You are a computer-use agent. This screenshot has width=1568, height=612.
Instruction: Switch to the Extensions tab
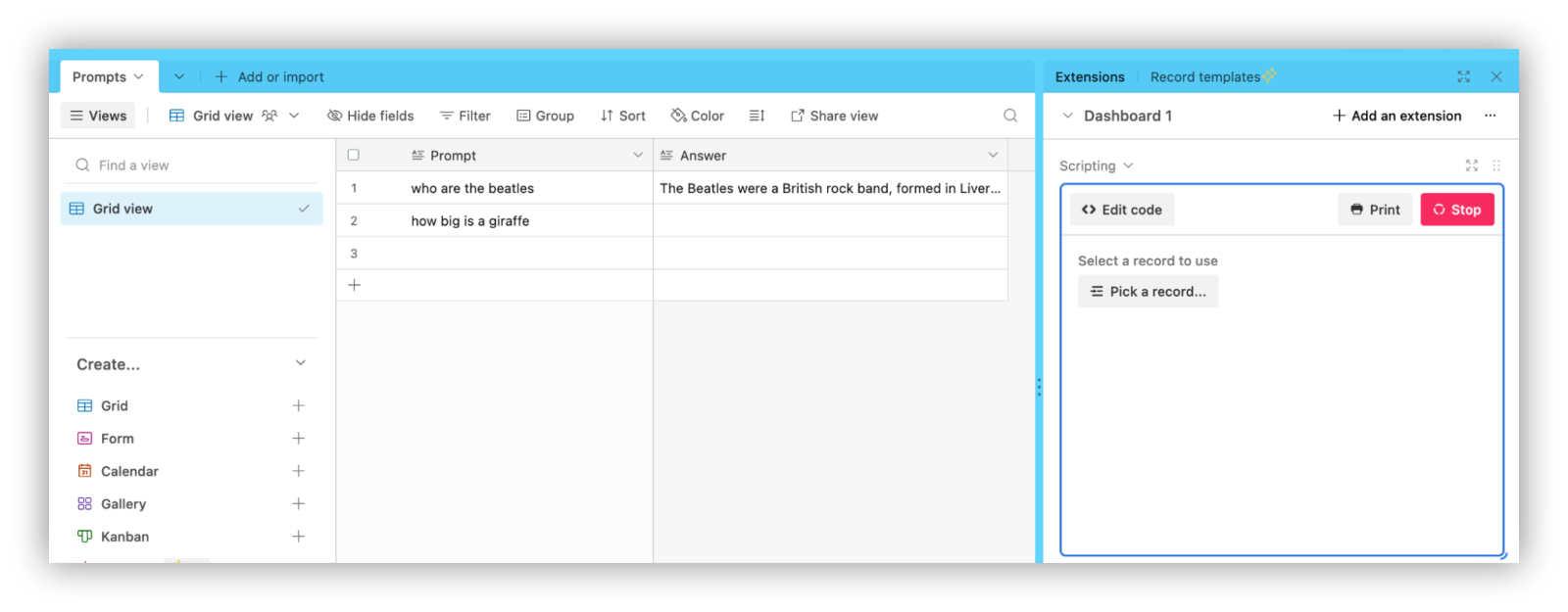click(1090, 76)
